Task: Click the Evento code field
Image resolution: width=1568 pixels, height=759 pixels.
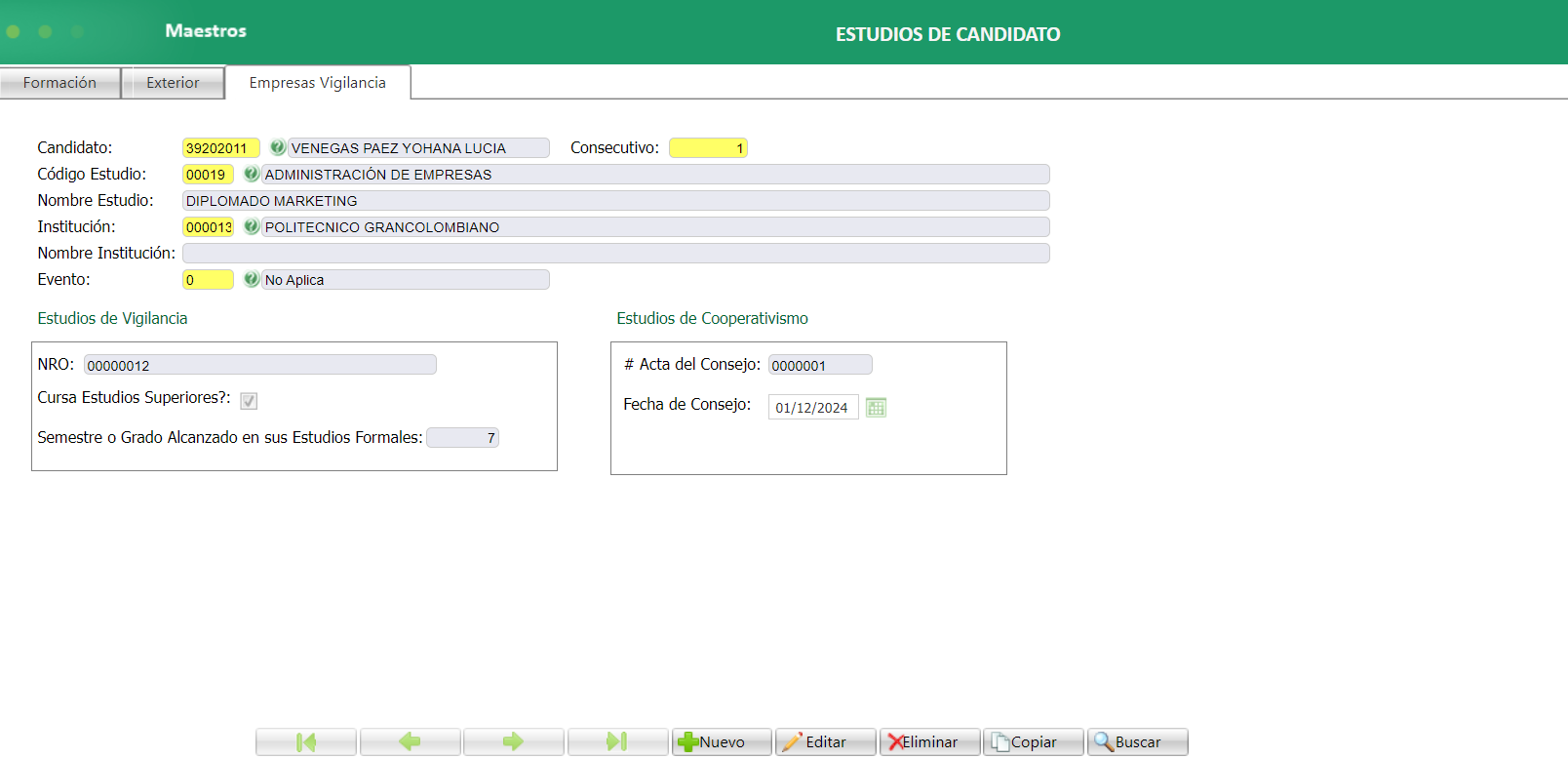Action: coord(208,280)
